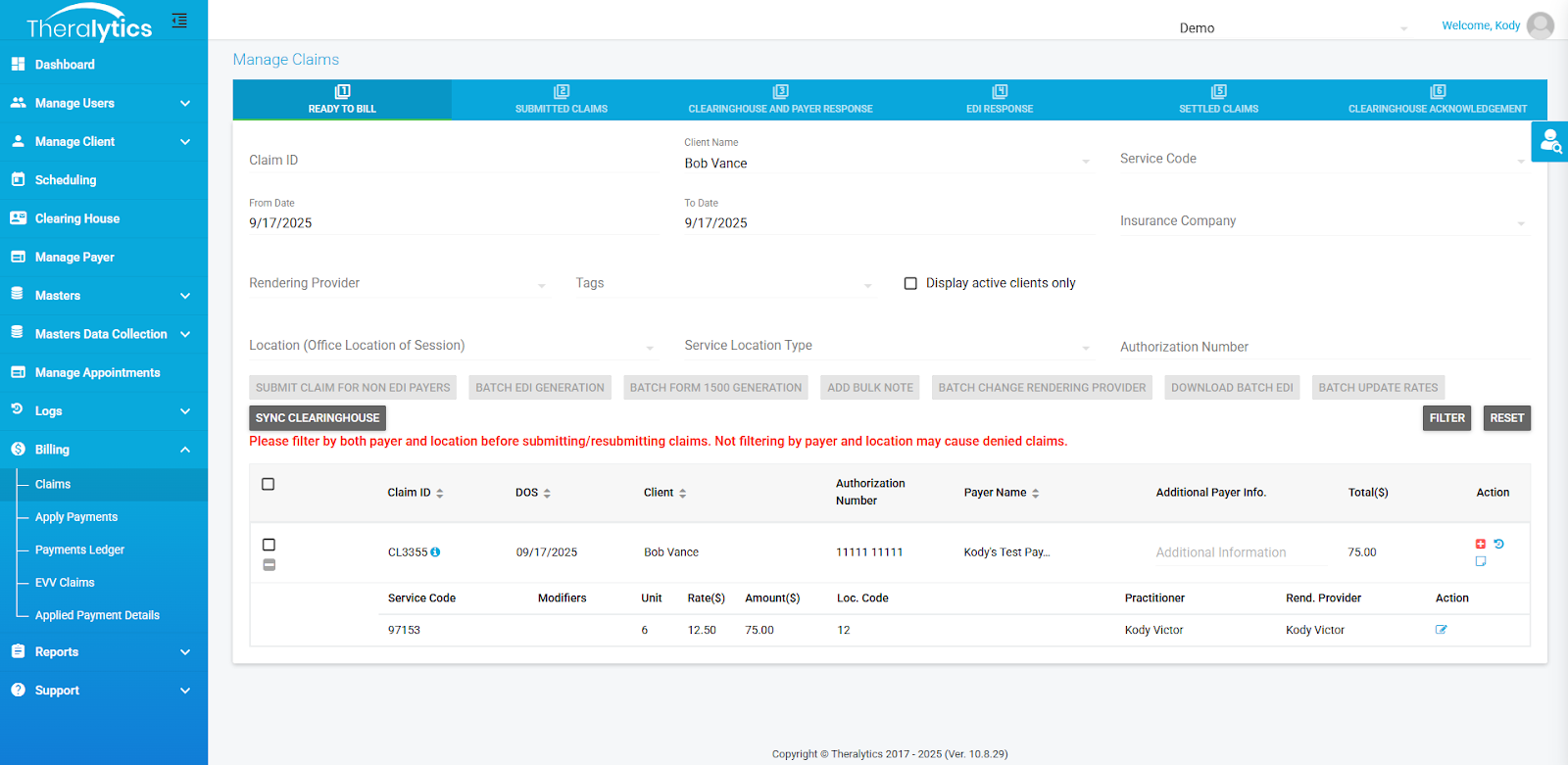Screen dimensions: 1568x765
Task: Select the checkbox for claim CL3355
Action: coord(269,545)
